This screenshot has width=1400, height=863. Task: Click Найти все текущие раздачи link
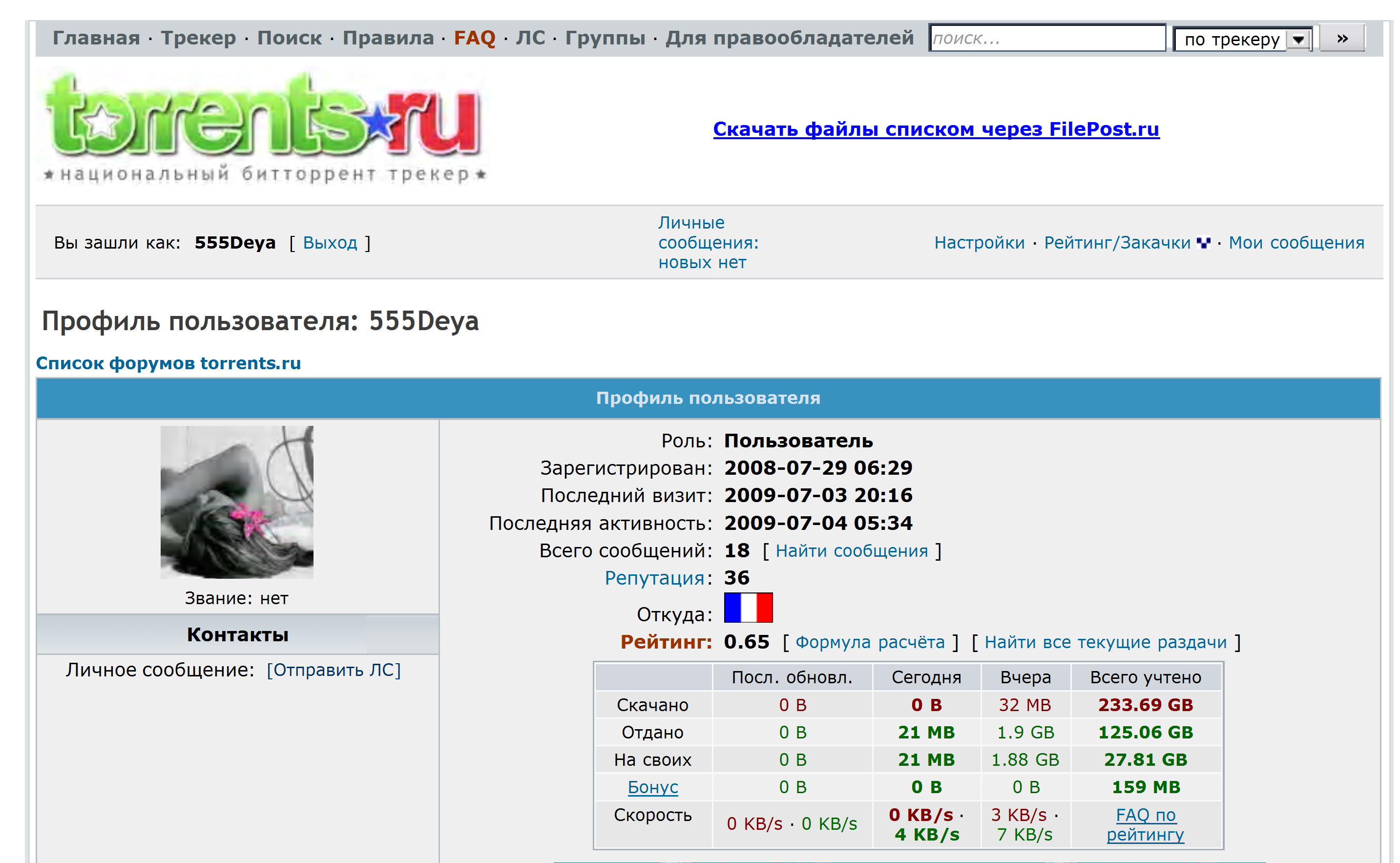tap(1105, 642)
